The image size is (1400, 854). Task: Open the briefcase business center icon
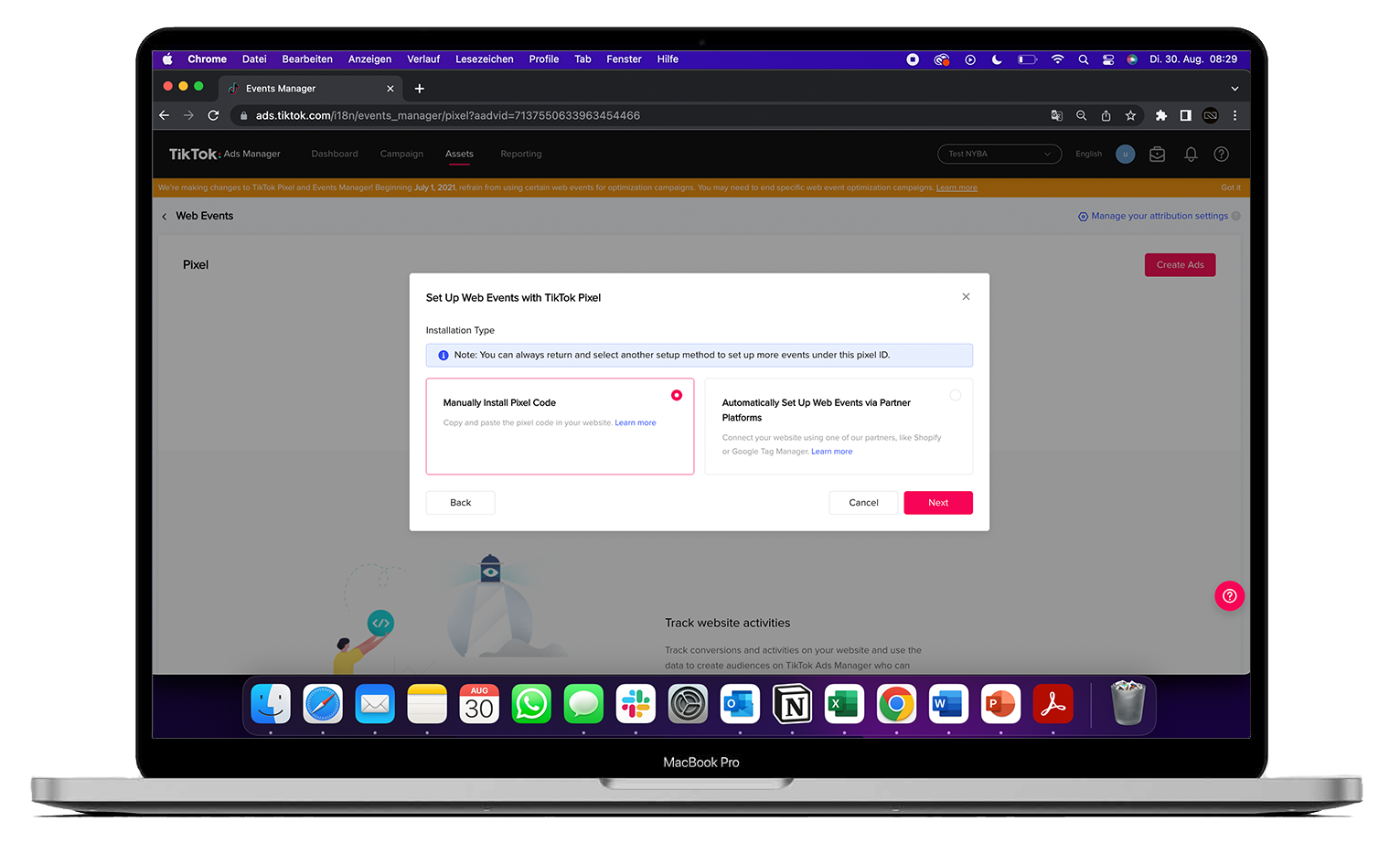tap(1158, 155)
